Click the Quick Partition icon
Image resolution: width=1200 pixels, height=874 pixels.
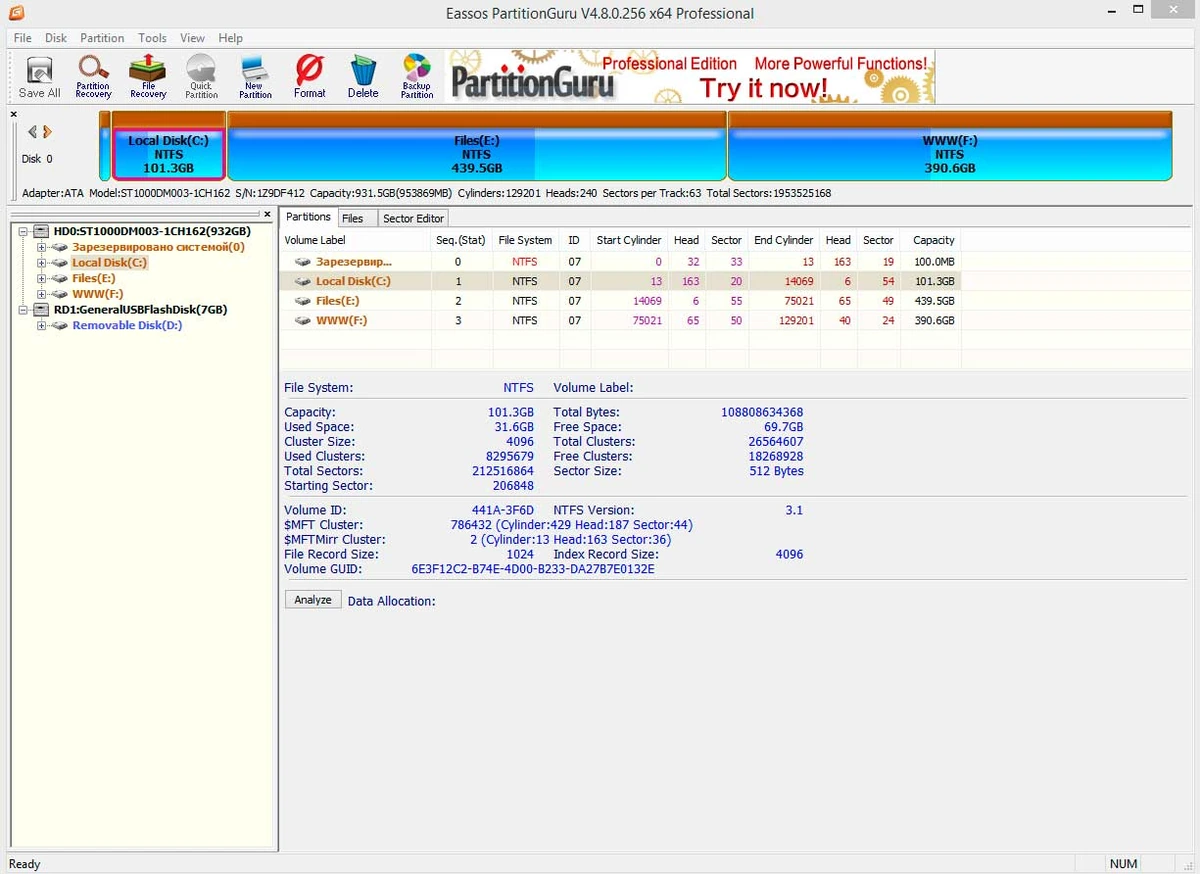[x=201, y=76]
